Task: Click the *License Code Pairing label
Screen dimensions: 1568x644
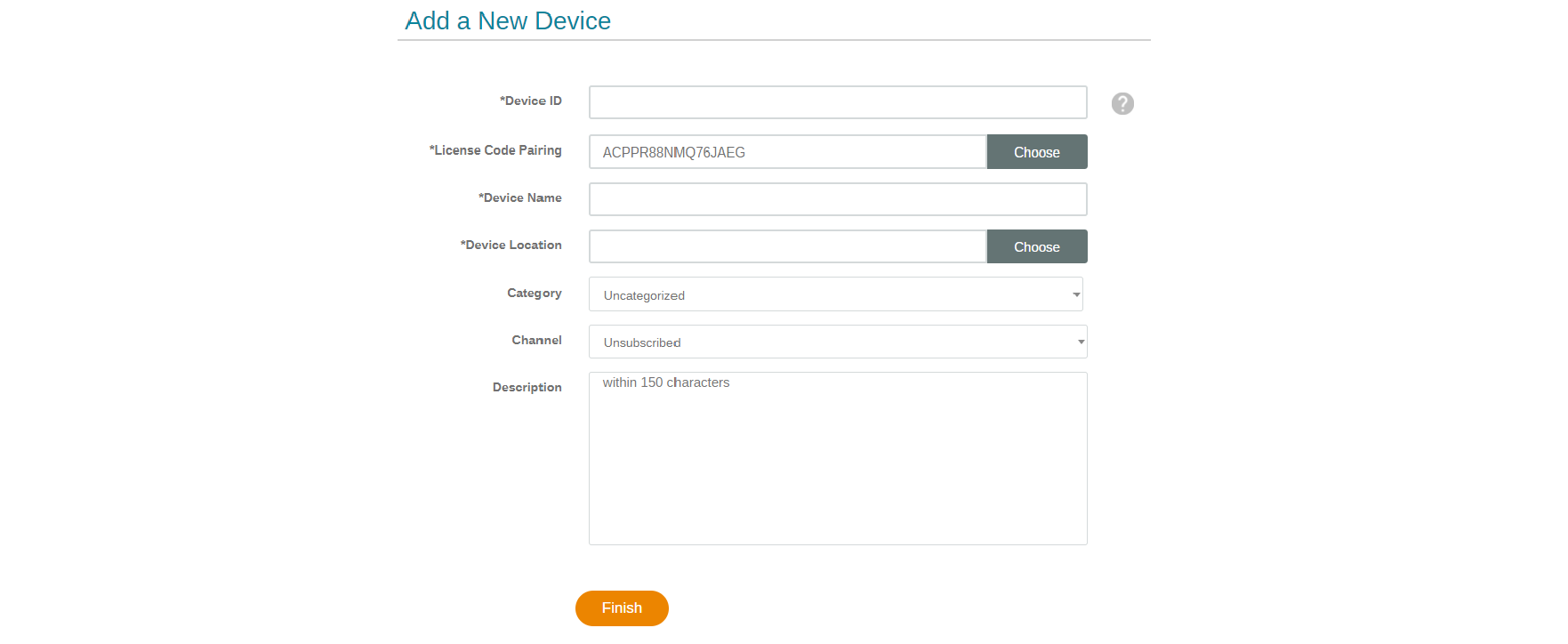Action: (495, 150)
